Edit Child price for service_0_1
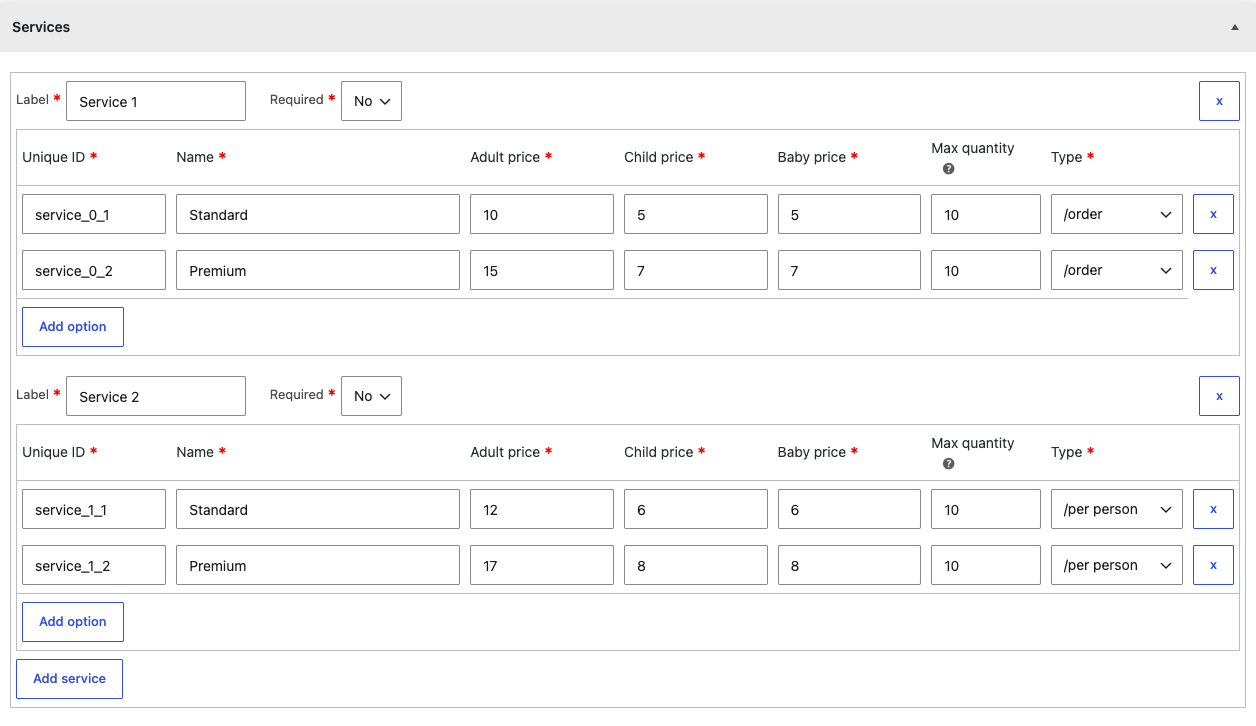The height and width of the screenshot is (726, 1256). [696, 214]
